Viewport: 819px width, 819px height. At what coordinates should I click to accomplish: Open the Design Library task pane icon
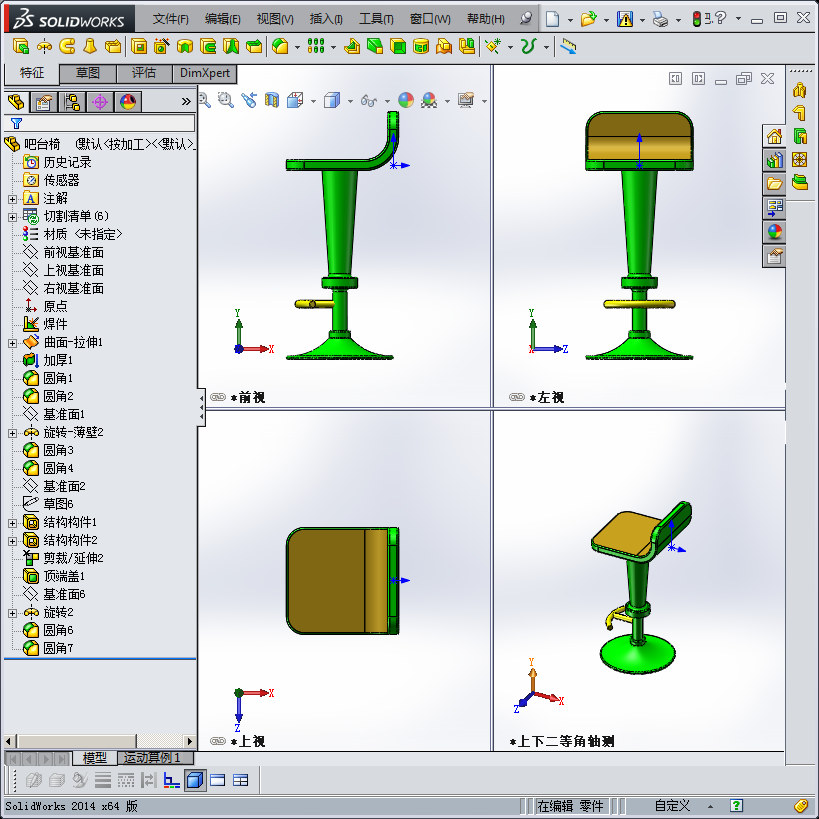[774, 160]
